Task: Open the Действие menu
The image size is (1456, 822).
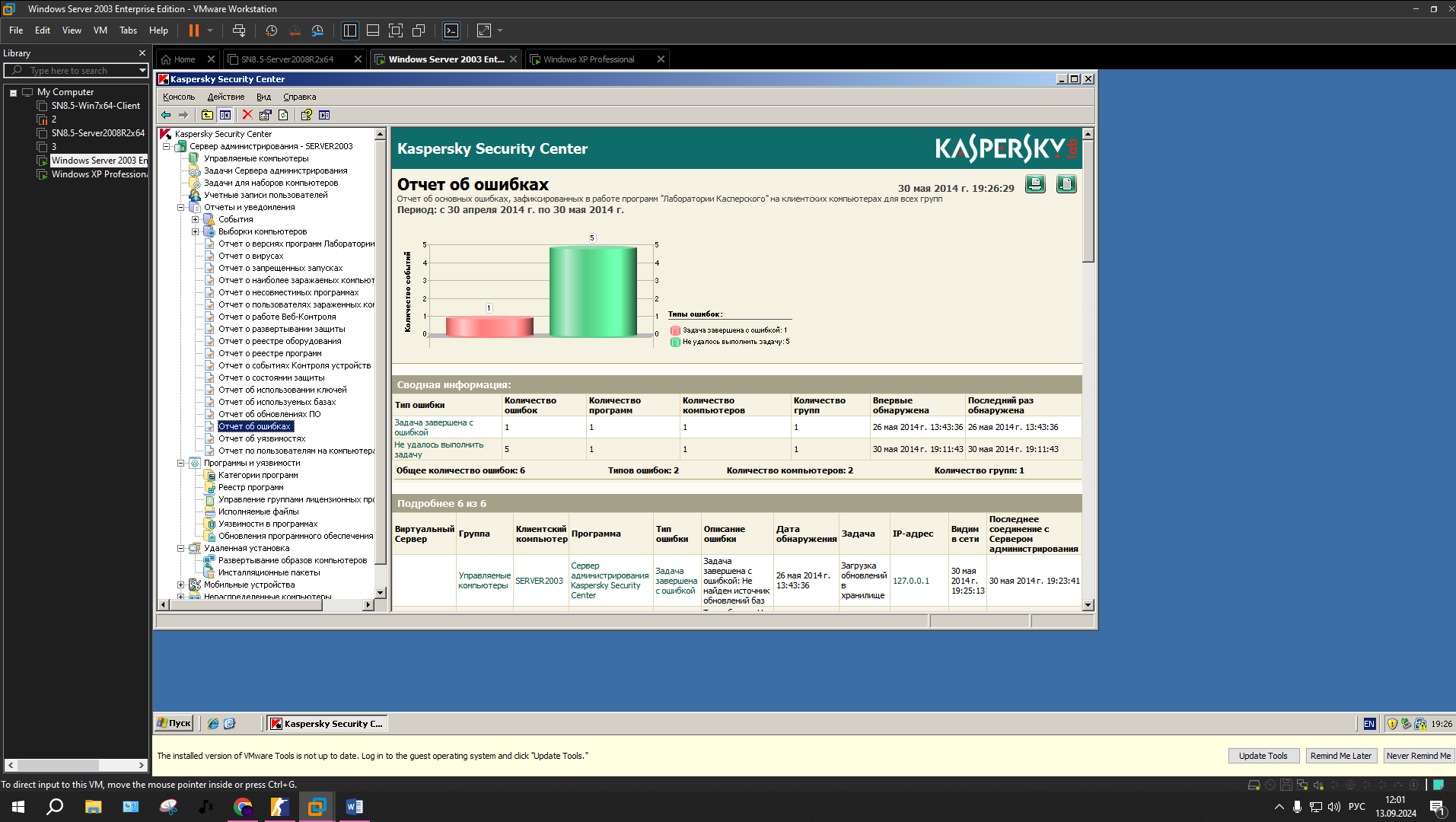Action: (x=226, y=97)
